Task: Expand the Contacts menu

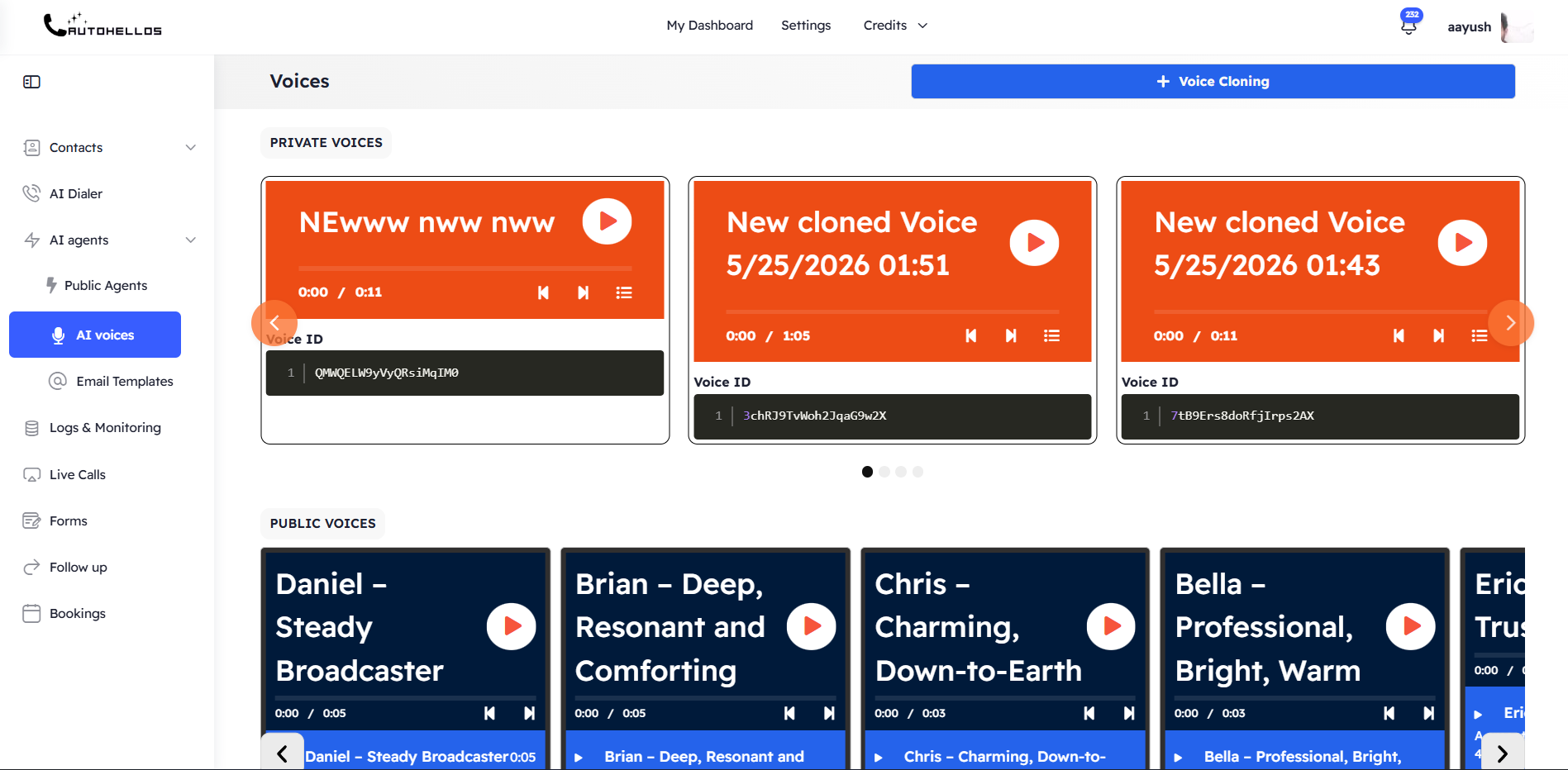Action: point(110,147)
